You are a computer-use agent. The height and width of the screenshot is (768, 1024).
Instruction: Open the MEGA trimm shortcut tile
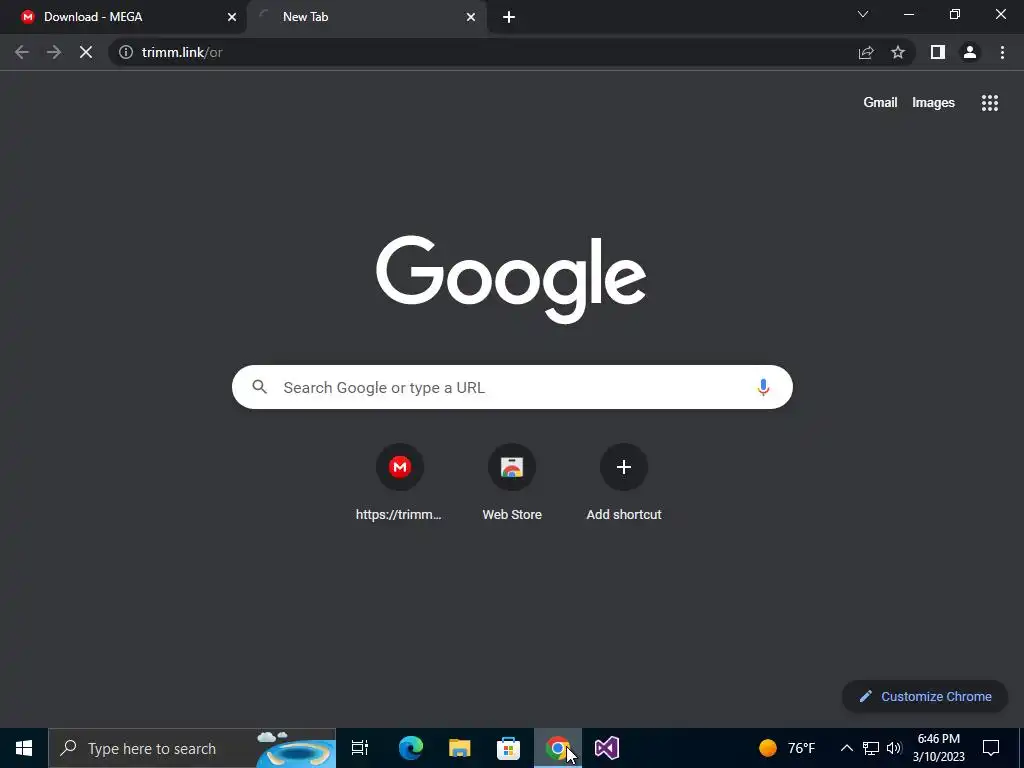tap(399, 483)
